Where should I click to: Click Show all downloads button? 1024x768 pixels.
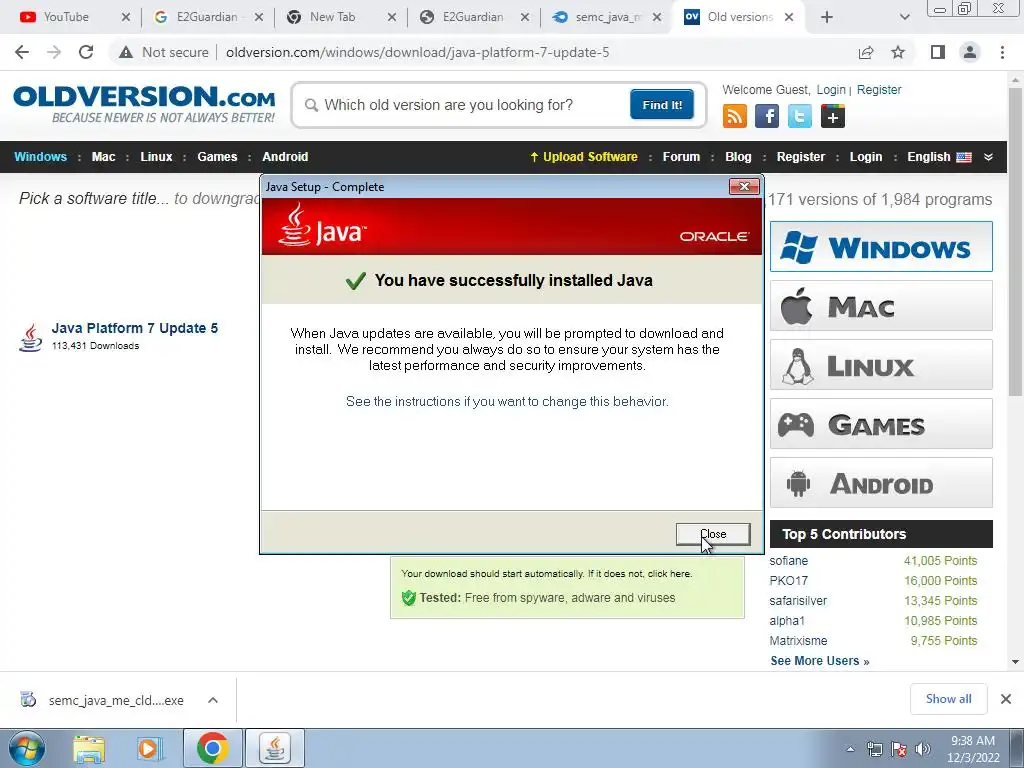click(948, 699)
